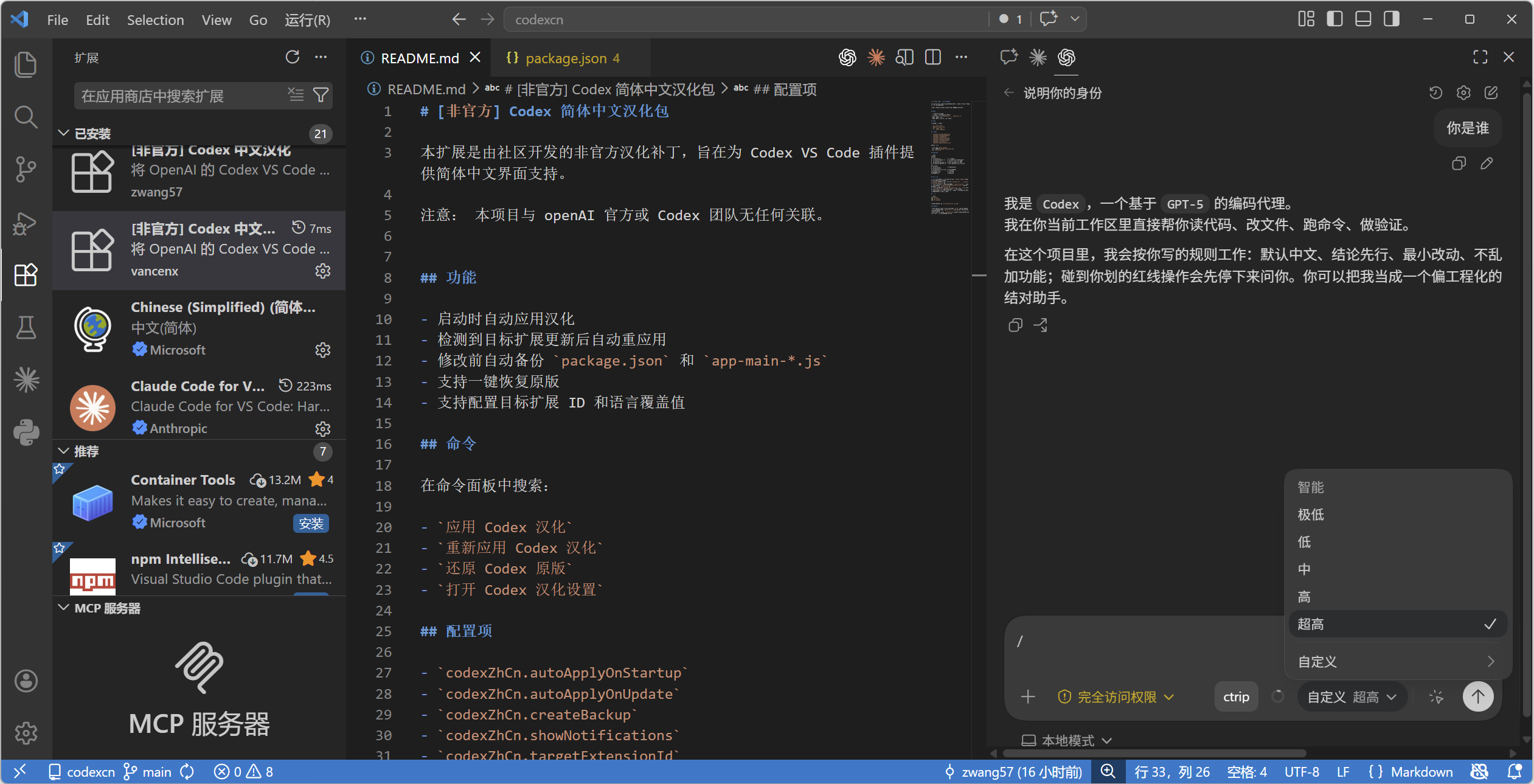1534x784 pixels.
Task: Open the Edit menu
Action: coord(97,19)
